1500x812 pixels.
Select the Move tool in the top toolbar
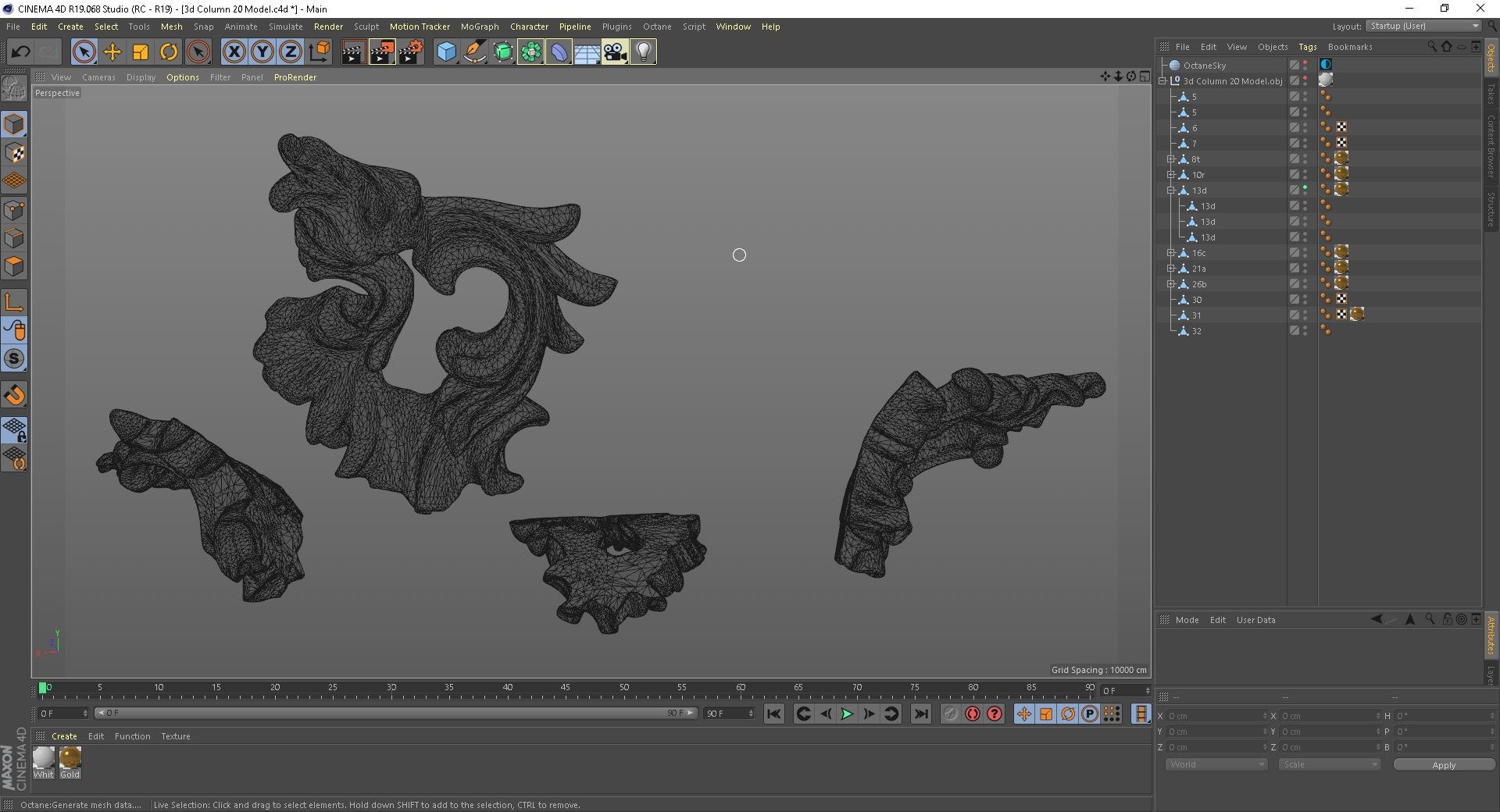112,52
